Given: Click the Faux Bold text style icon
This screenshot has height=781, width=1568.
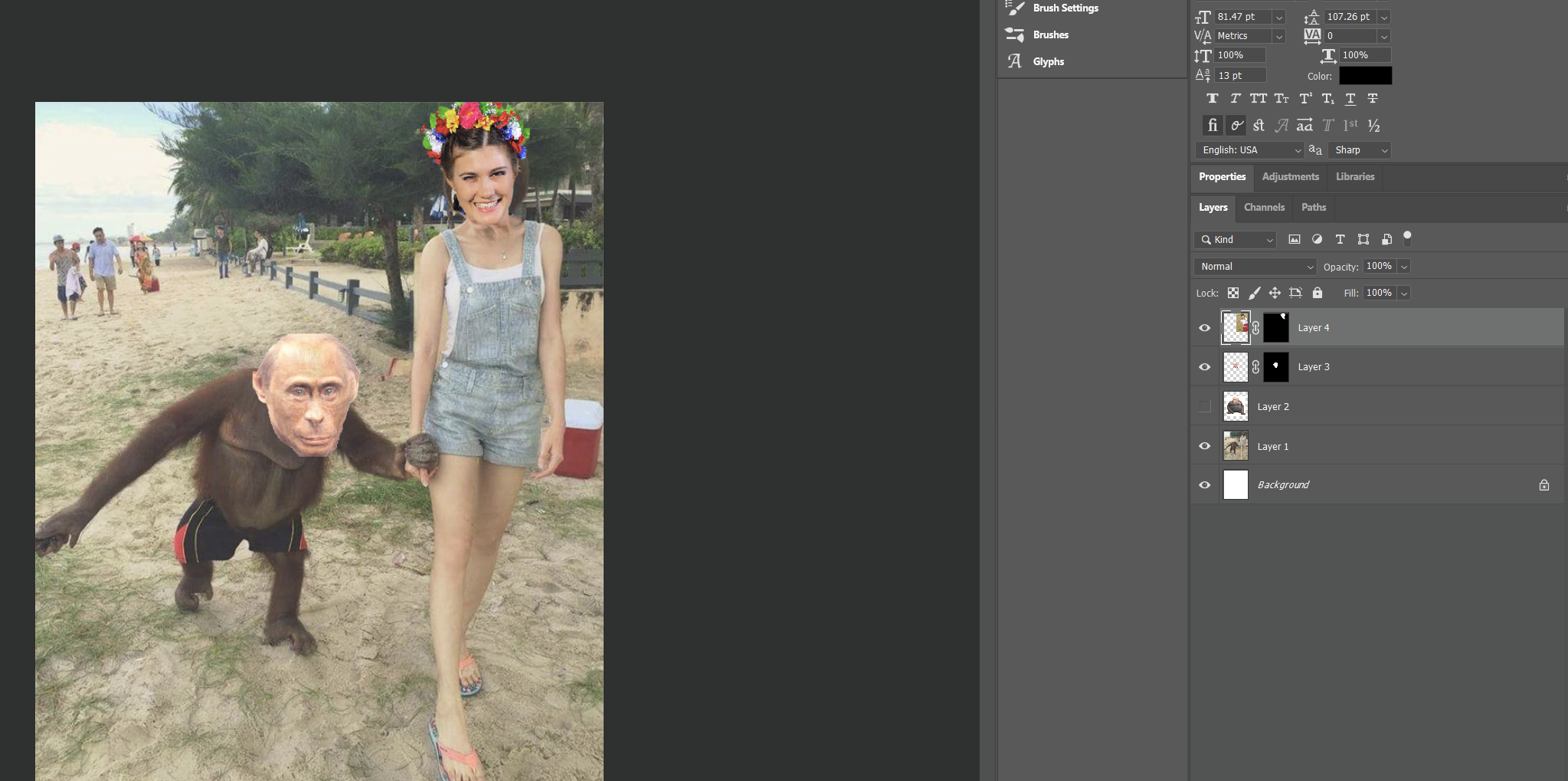Looking at the screenshot, I should tap(1212, 99).
